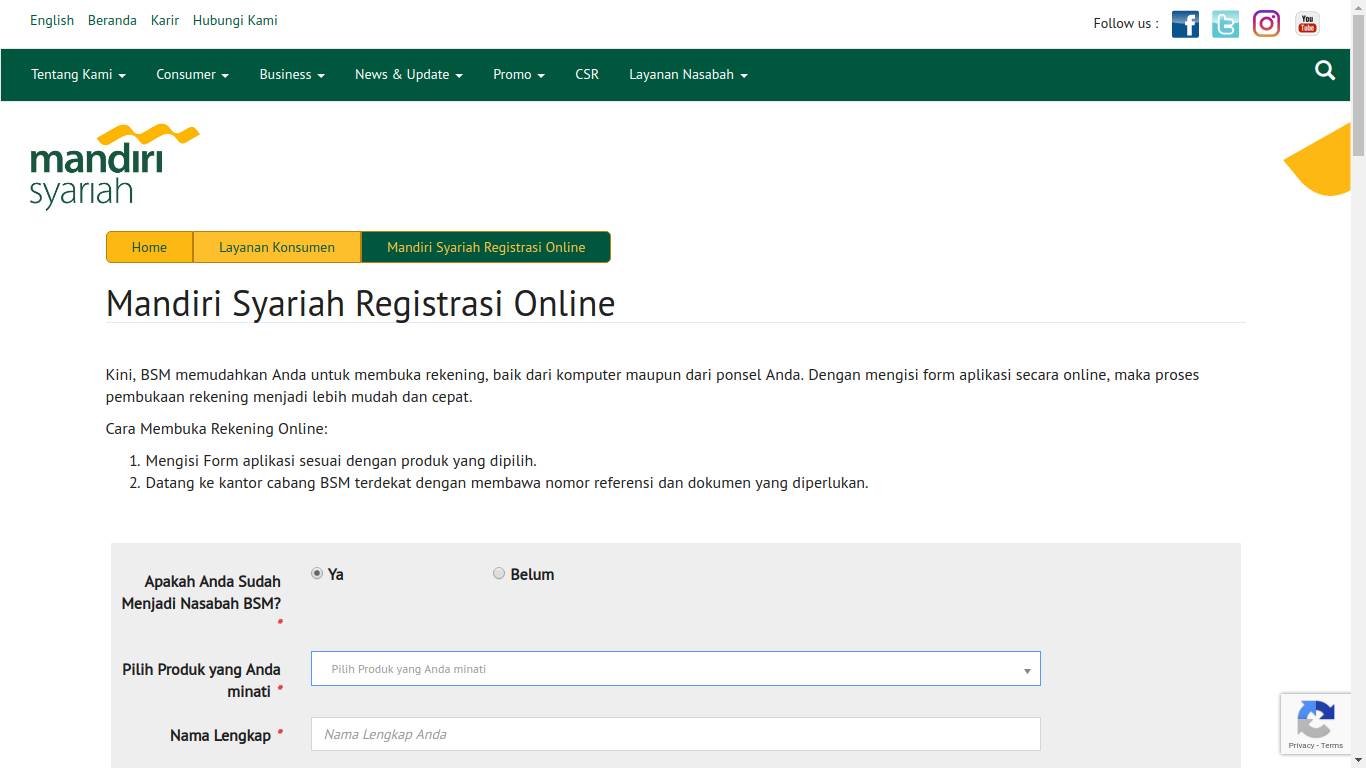The image size is (1366, 768).
Task: Go to the Beranda link
Action: tap(112, 20)
